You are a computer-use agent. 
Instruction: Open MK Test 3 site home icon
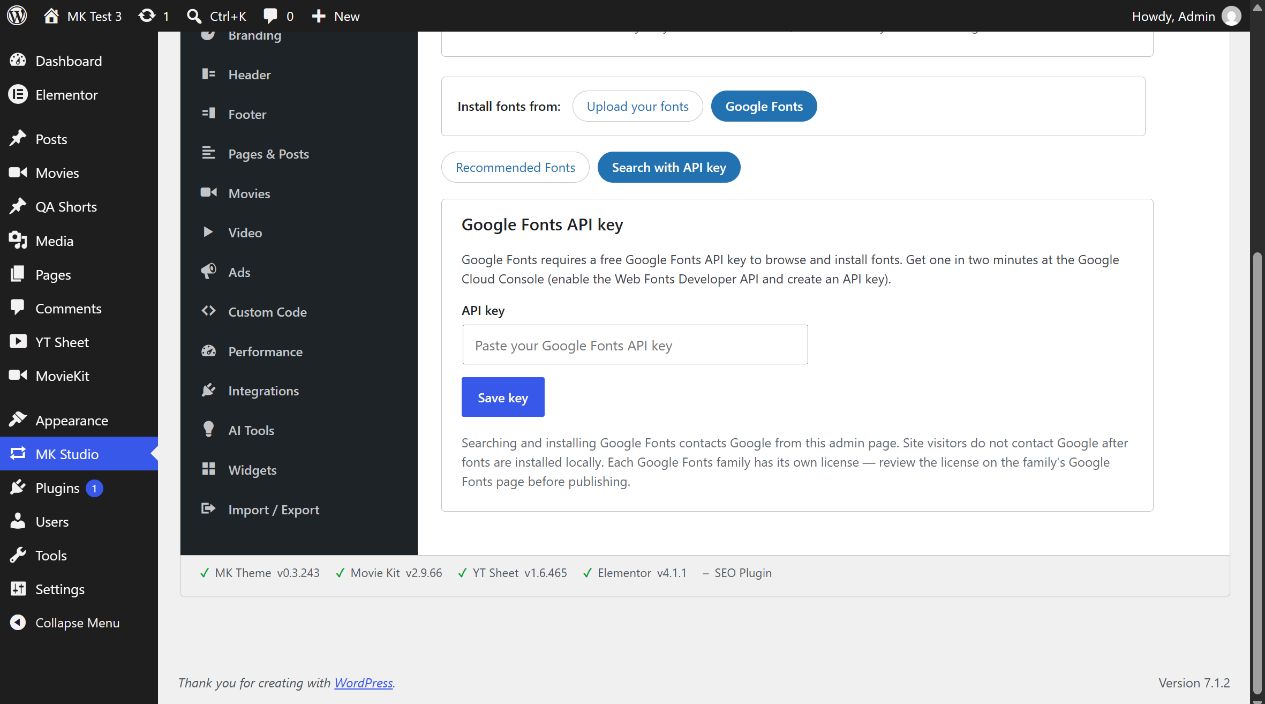51,16
